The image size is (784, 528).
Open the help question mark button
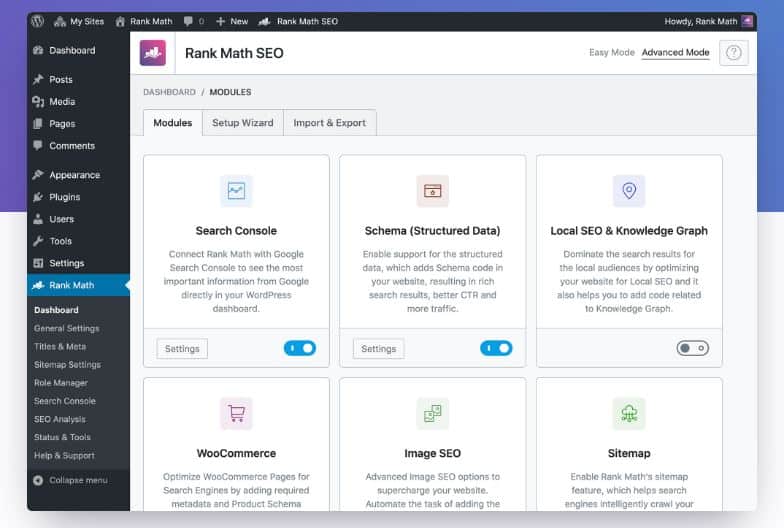coord(734,52)
